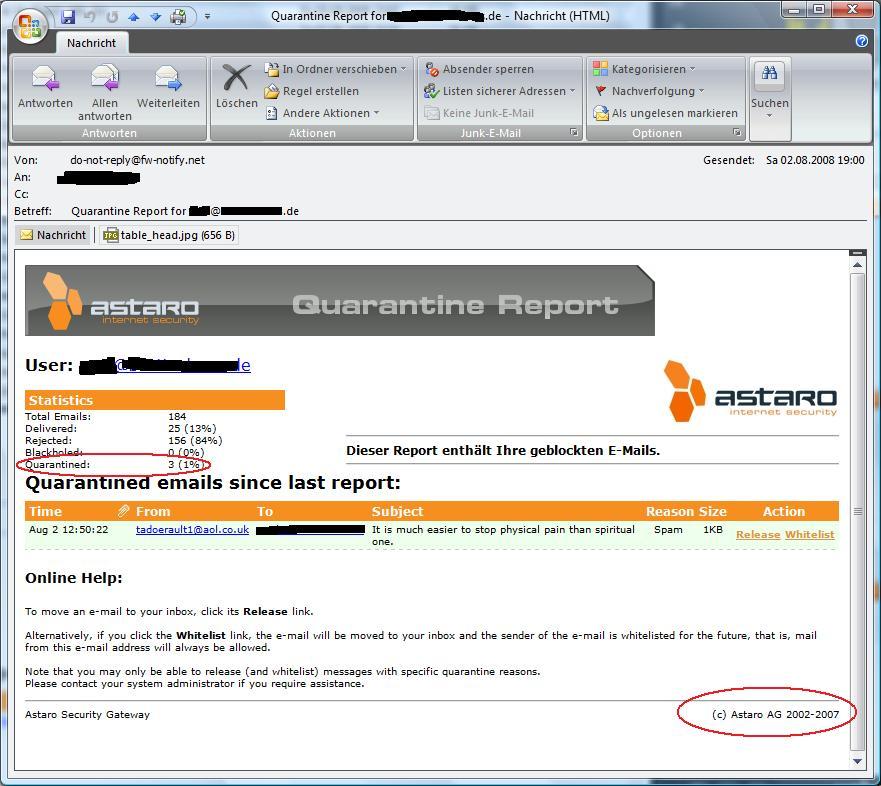The image size is (881, 786).
Task: Click sender address do-not-reply@fw-notify.net
Action: point(137,160)
